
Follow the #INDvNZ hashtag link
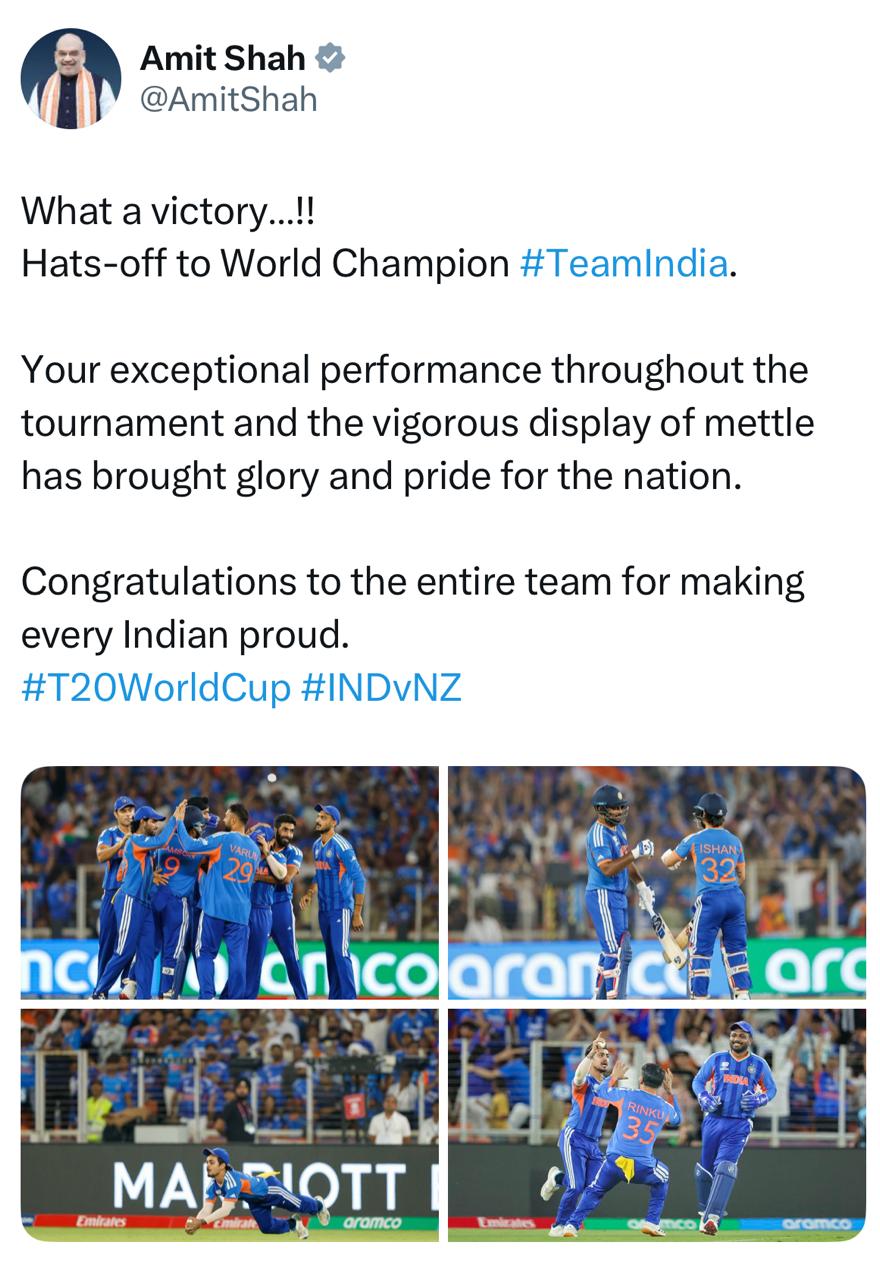point(381,688)
